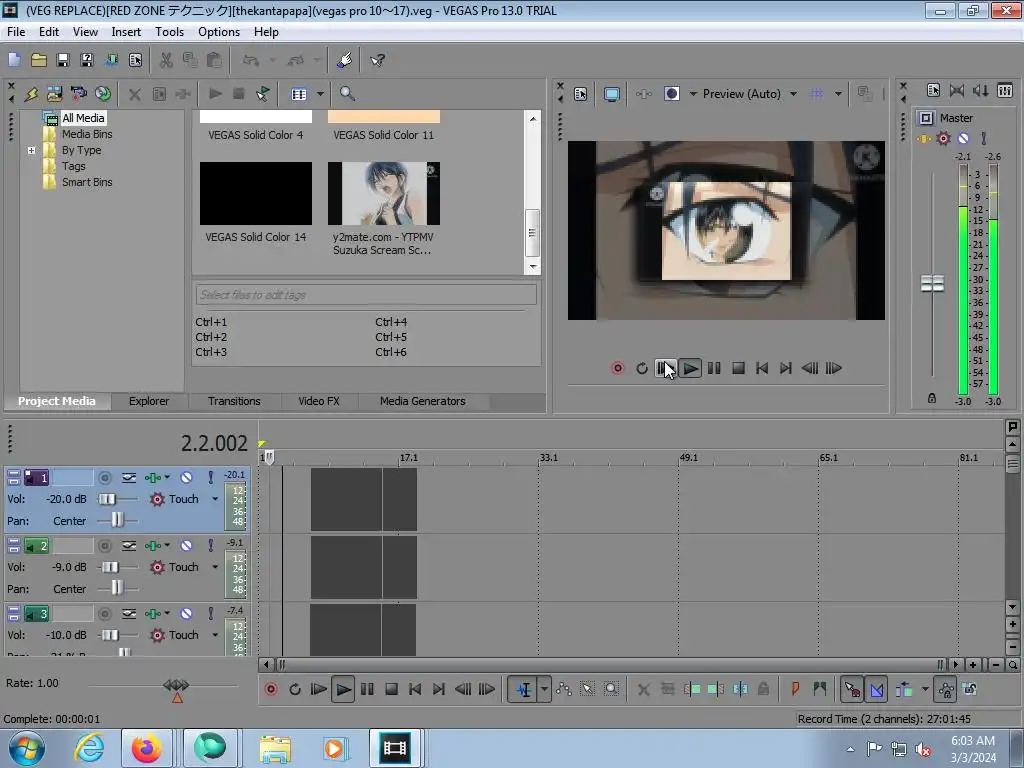Expand the By Type tree node
1024x768 pixels.
31,150
